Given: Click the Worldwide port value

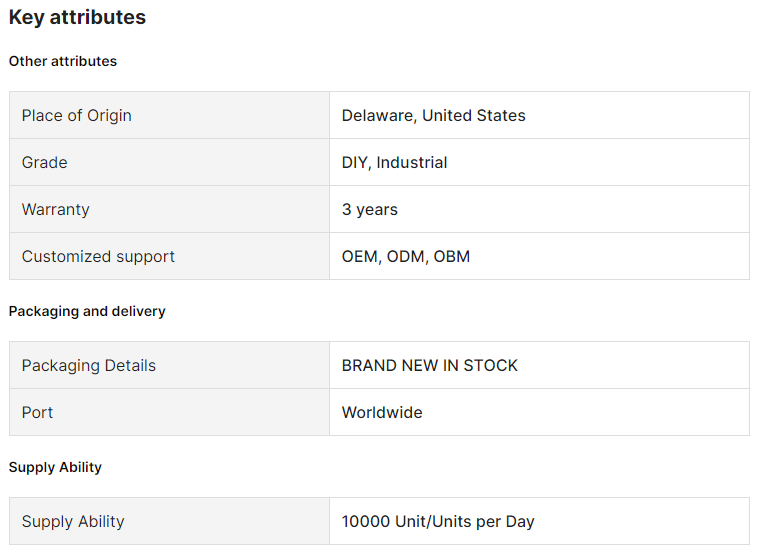Looking at the screenshot, I should pos(382,412).
